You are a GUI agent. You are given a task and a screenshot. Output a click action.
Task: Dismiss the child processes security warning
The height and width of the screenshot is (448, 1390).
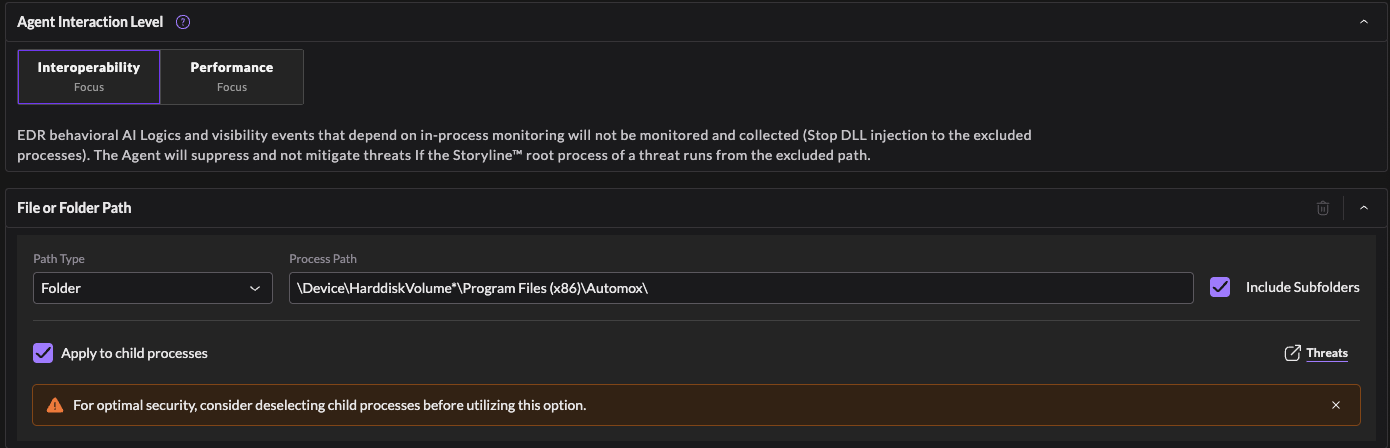[x=1336, y=405]
